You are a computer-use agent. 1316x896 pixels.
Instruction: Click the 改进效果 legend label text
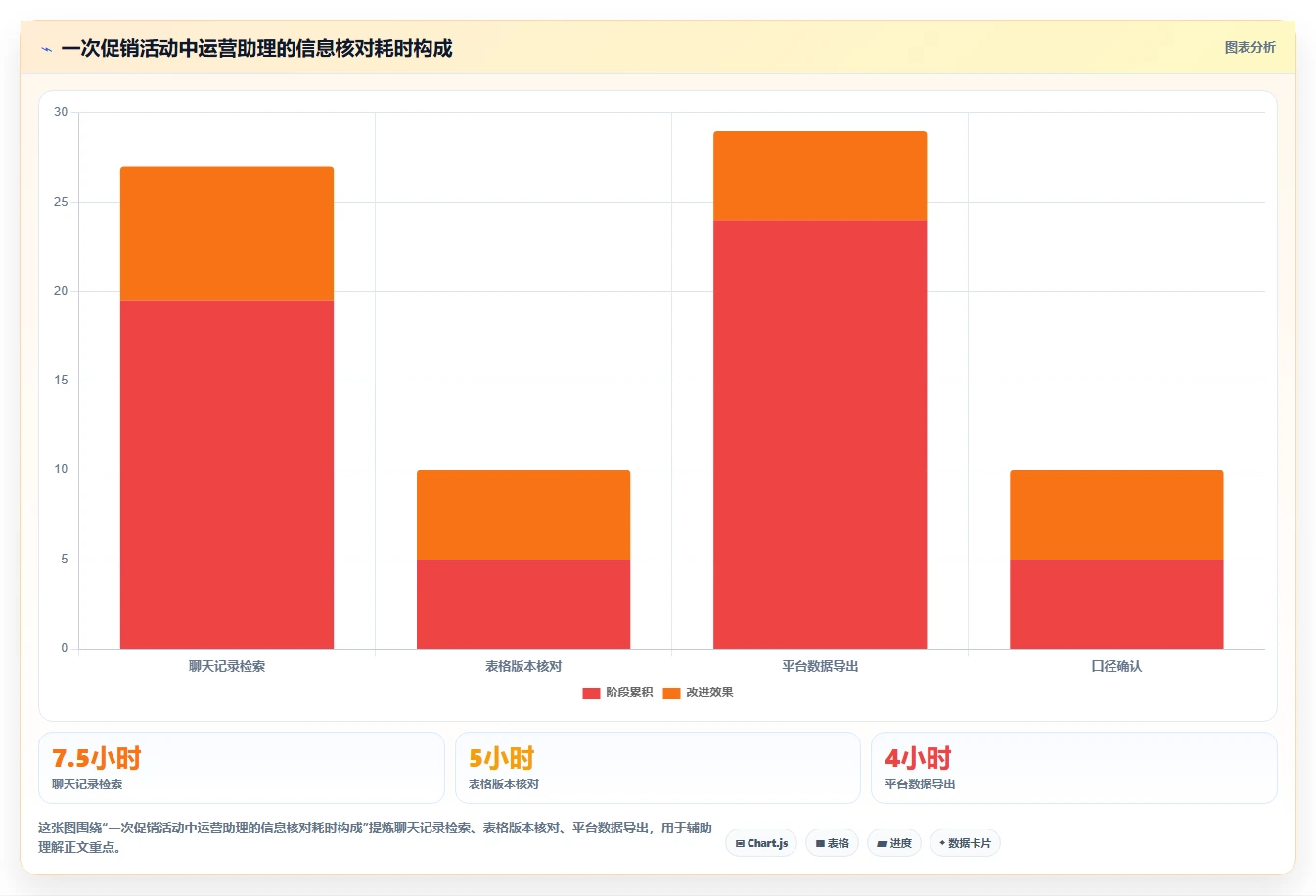709,693
